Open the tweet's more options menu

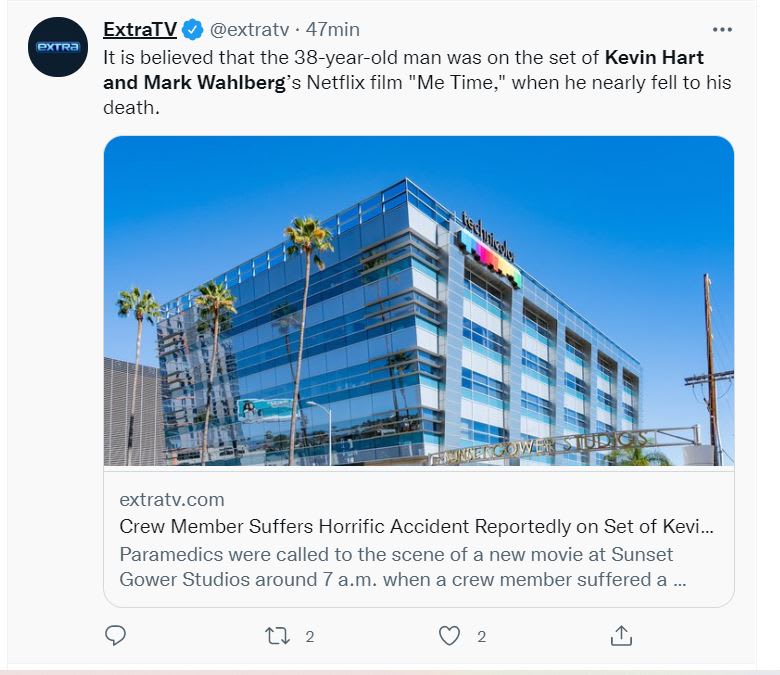722,29
